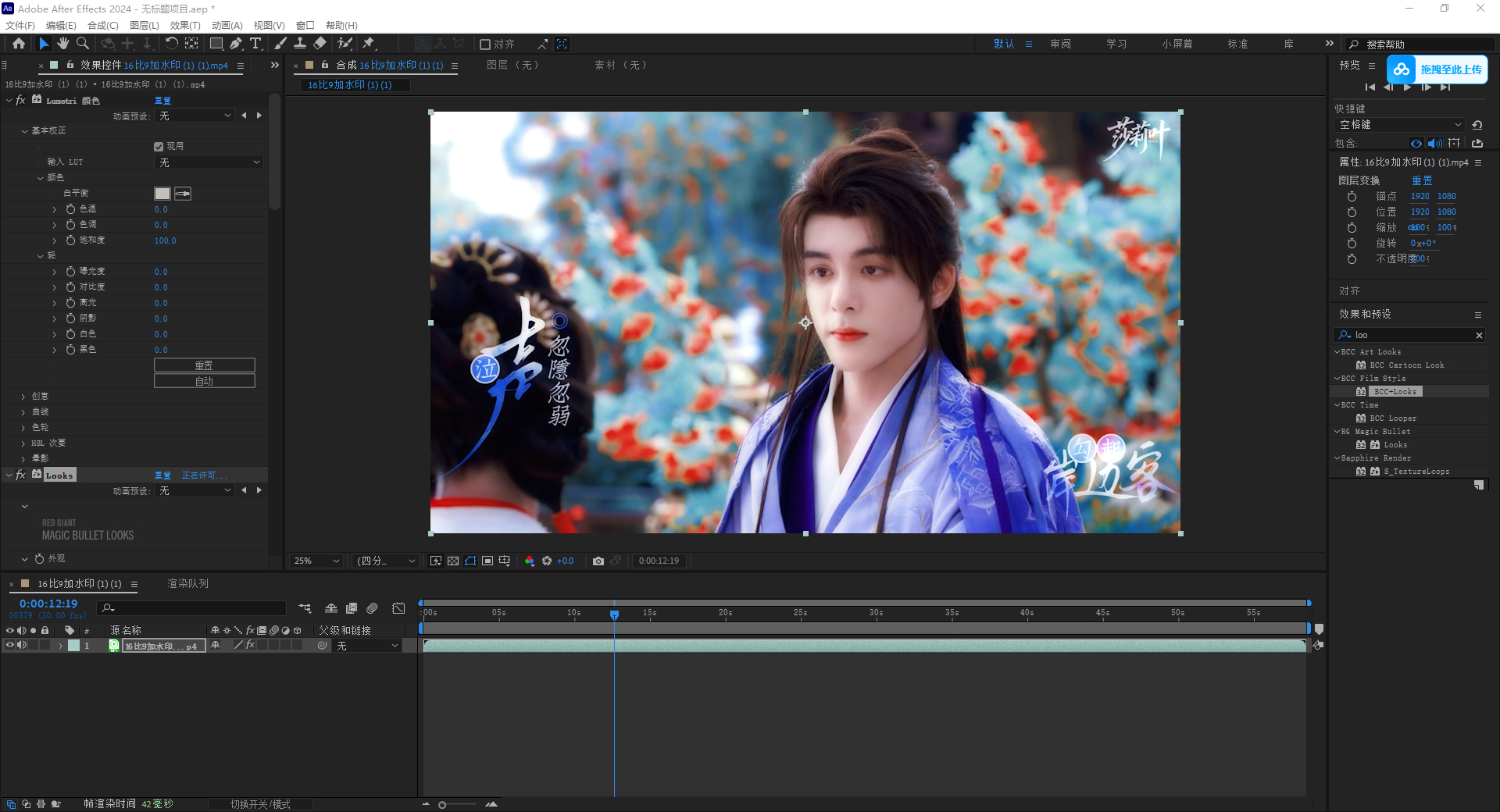The image size is (1500, 812).
Task: Select the Puppet Pin tool
Action: coord(369,44)
